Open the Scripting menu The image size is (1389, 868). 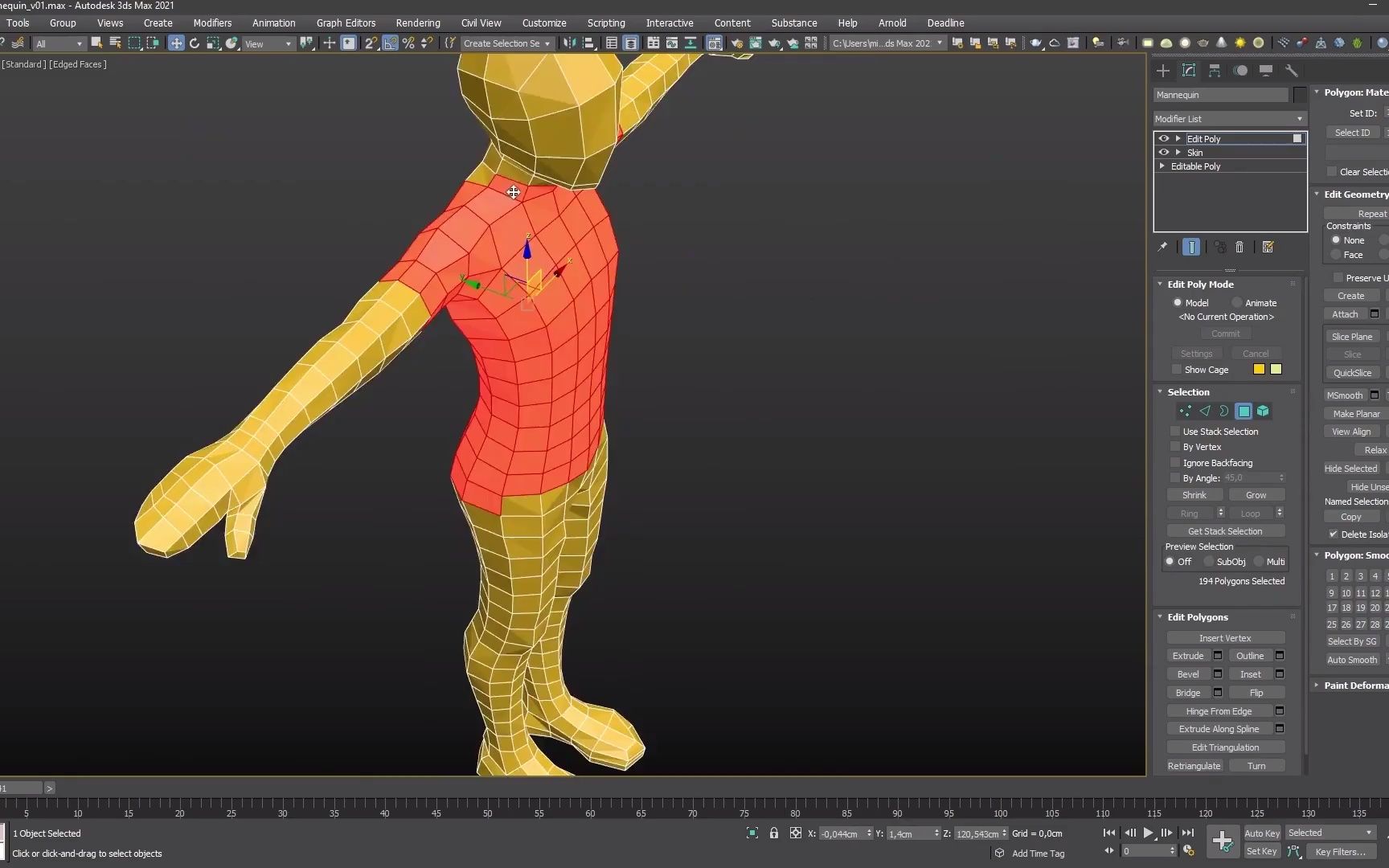605,23
